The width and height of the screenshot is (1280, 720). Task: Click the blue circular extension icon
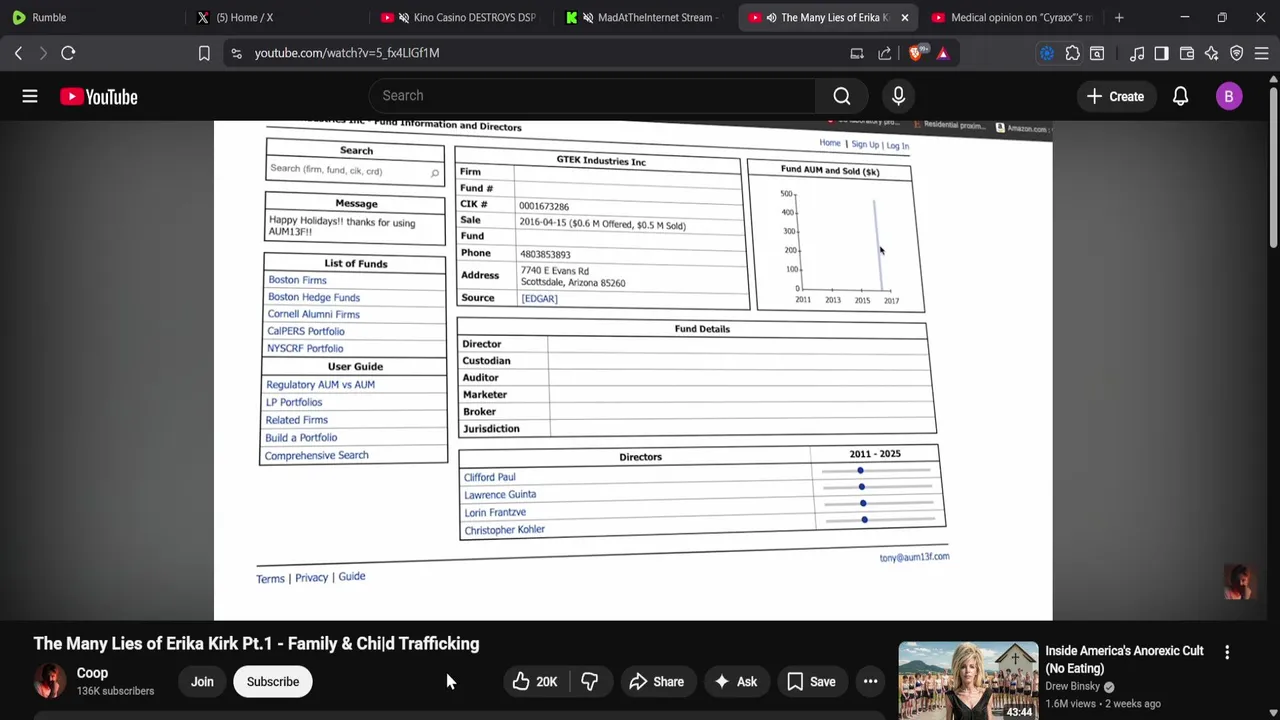[1047, 53]
